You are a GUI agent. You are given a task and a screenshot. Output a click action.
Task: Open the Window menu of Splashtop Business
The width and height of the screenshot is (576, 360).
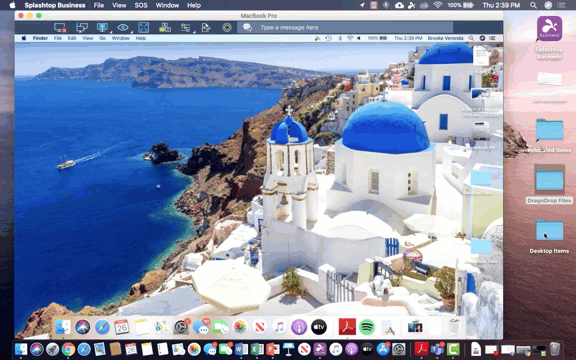167,5
